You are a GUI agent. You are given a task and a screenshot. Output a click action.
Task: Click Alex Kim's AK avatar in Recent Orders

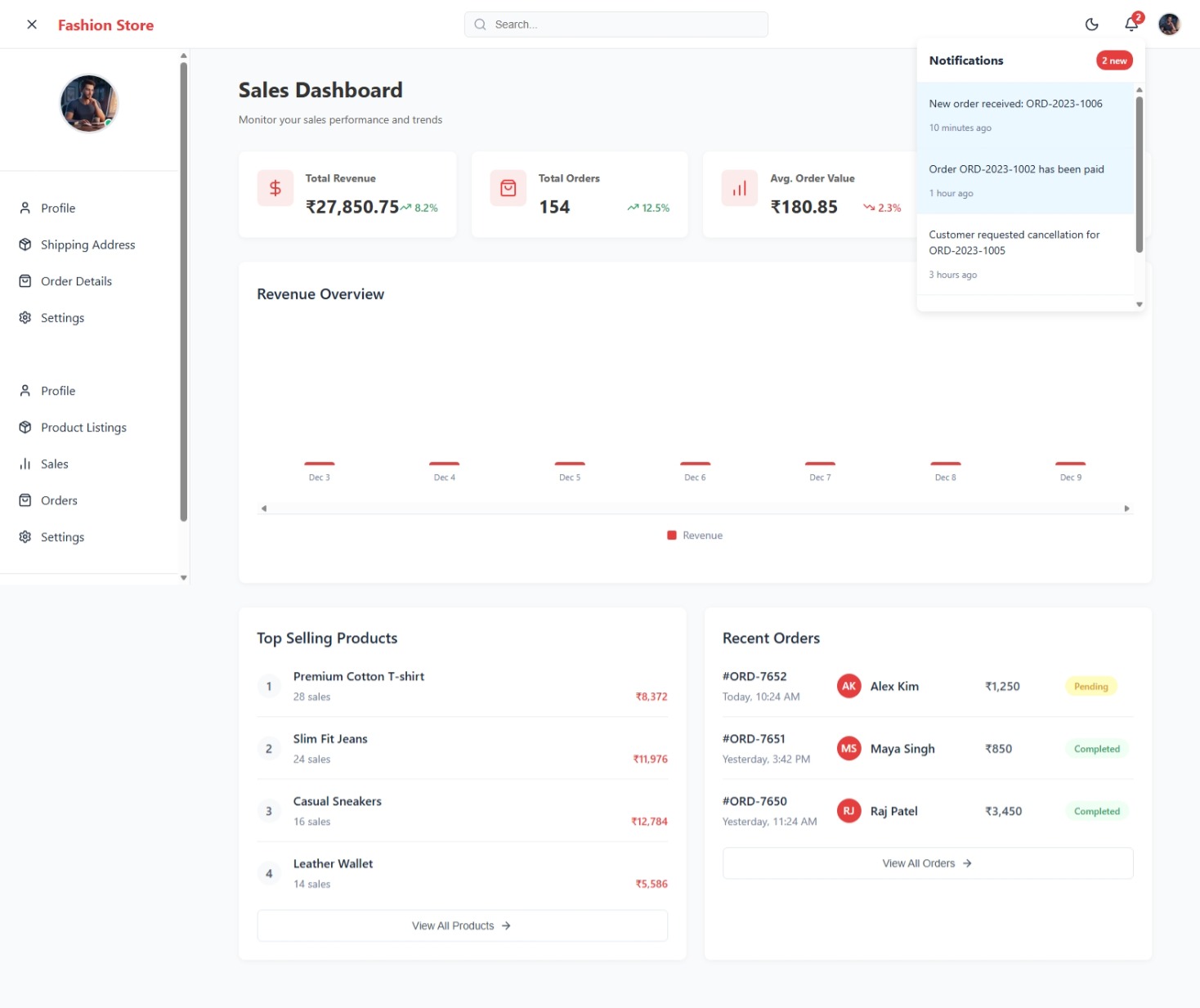pyautogui.click(x=849, y=686)
